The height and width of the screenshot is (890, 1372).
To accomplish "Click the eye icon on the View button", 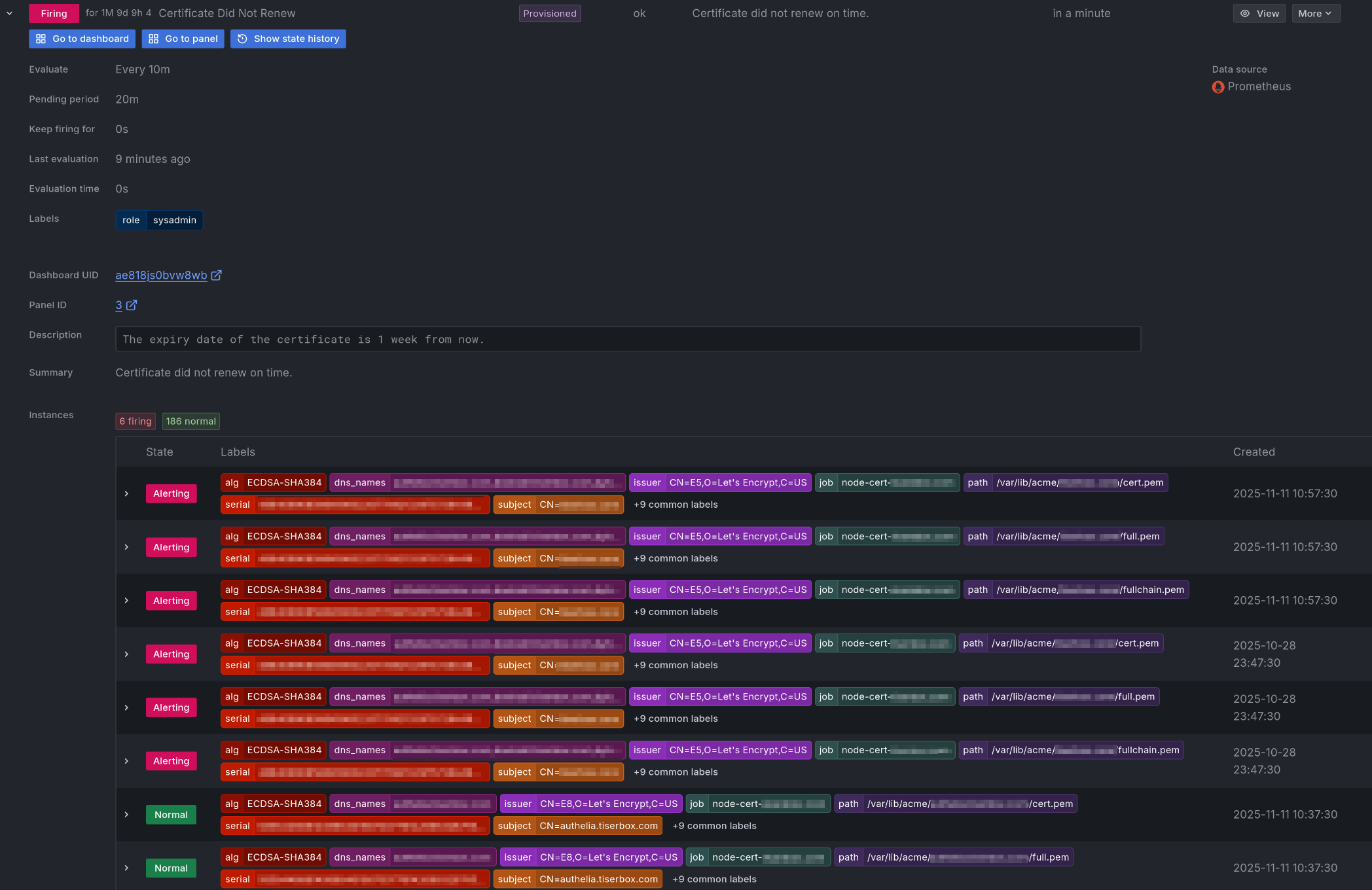I will pyautogui.click(x=1244, y=13).
